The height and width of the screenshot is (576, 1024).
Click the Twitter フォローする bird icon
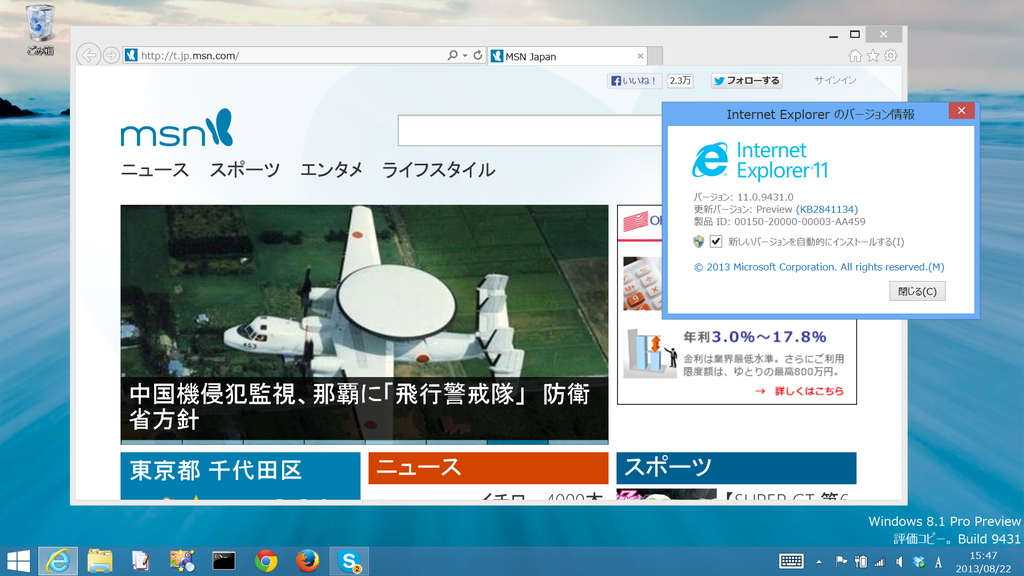coord(720,80)
